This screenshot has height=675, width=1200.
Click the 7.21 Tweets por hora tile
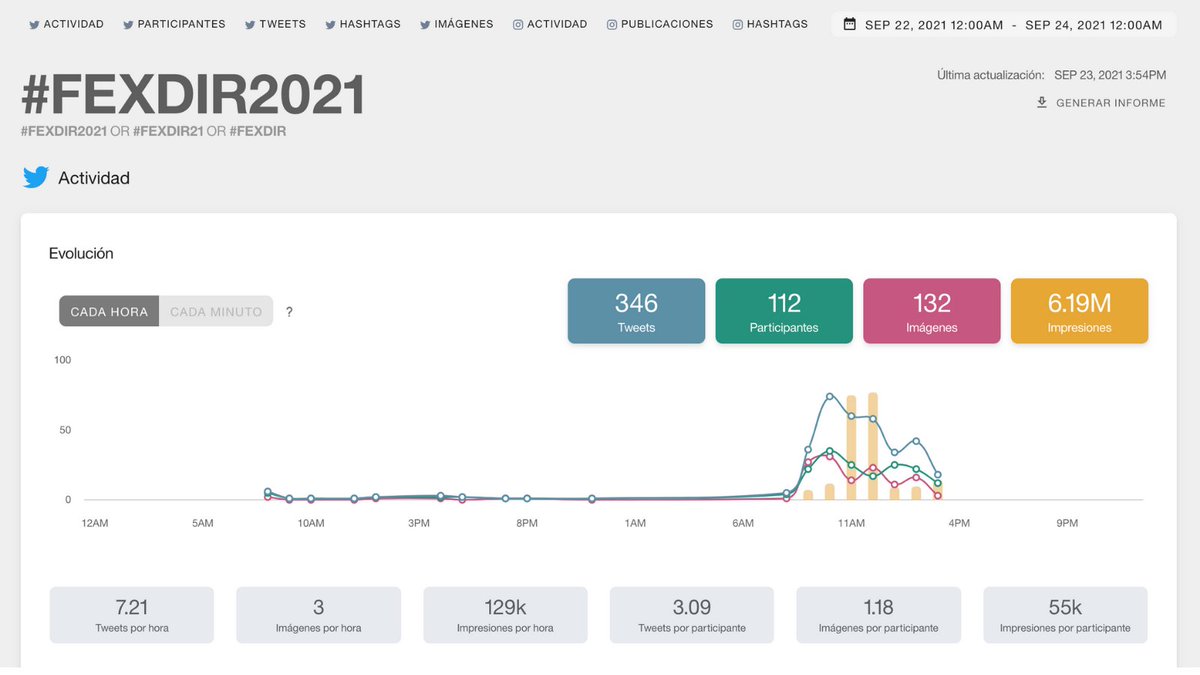pos(132,615)
